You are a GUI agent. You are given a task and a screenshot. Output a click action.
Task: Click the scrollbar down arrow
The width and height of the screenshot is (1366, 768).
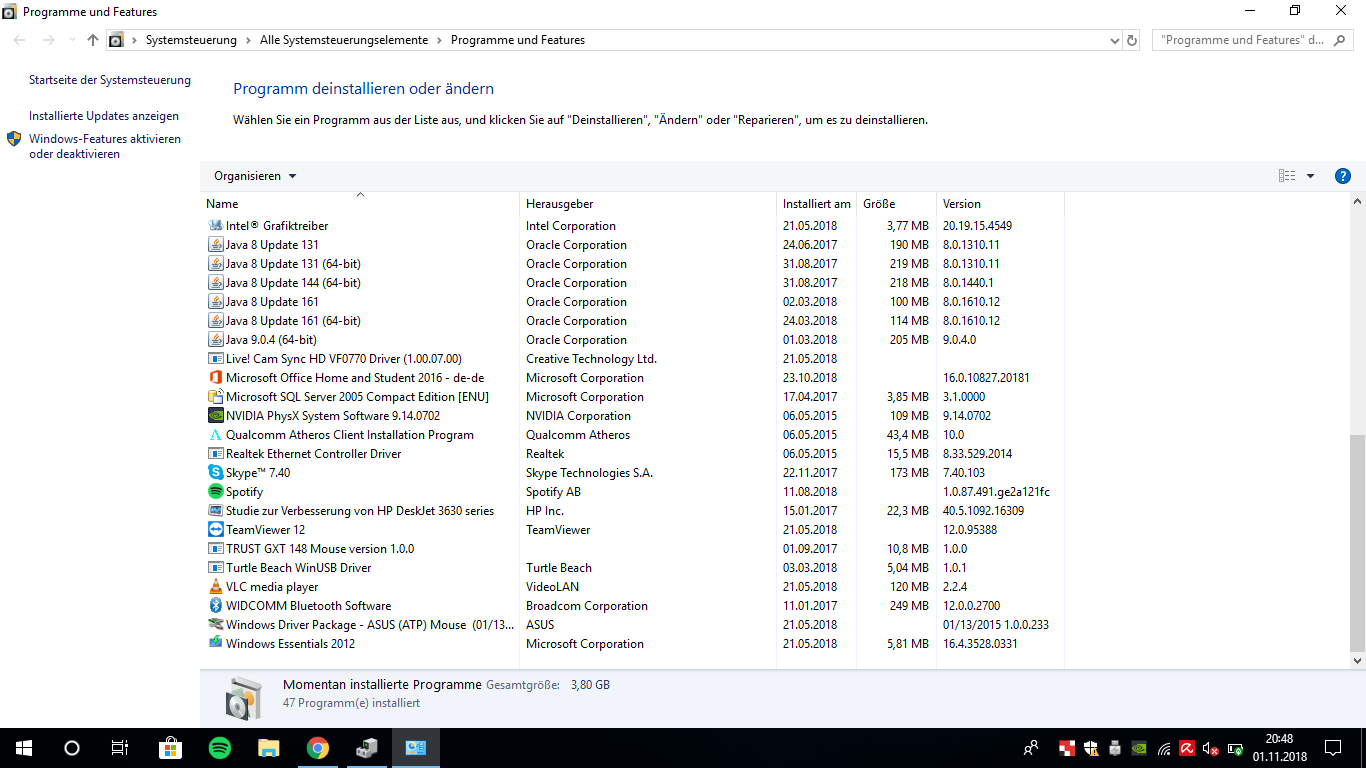point(1357,661)
